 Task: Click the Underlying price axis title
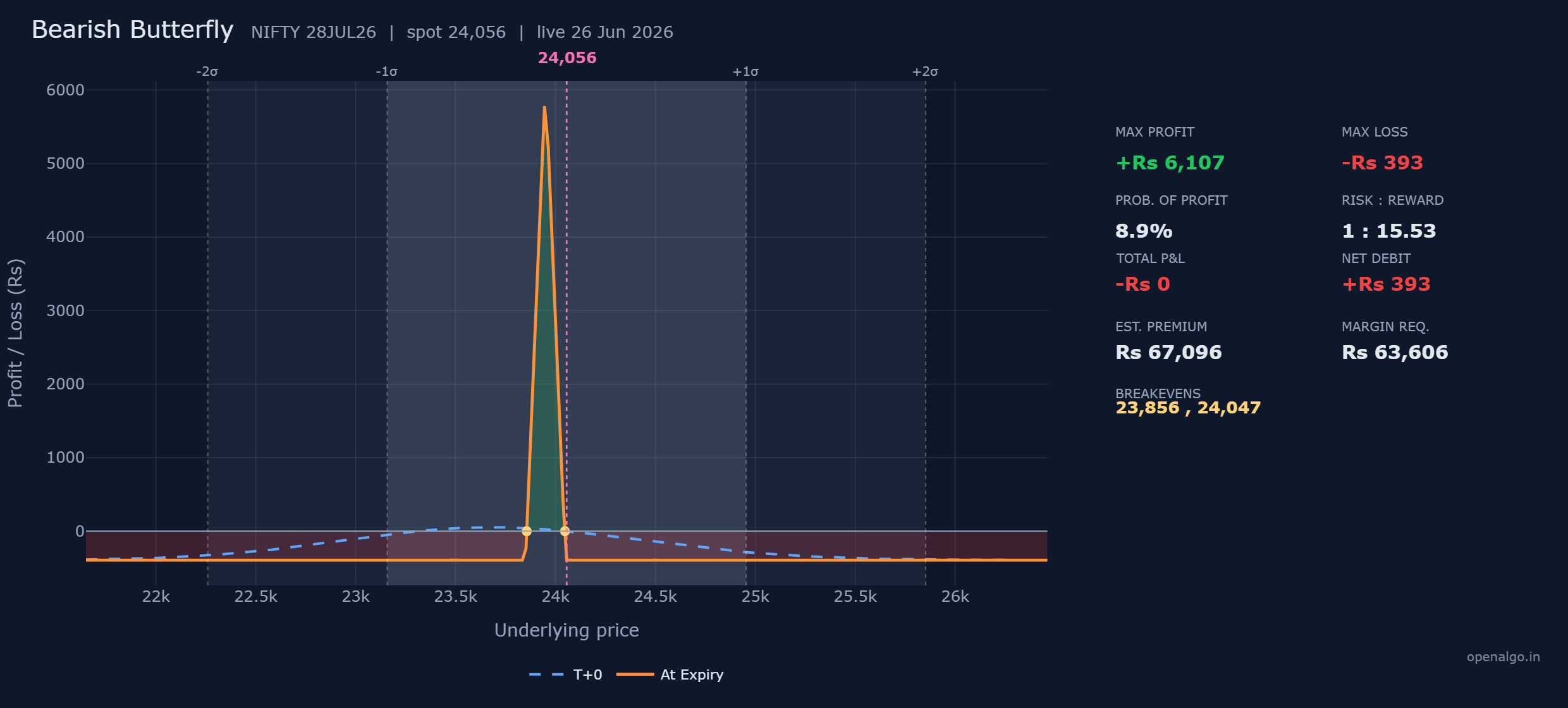[567, 630]
